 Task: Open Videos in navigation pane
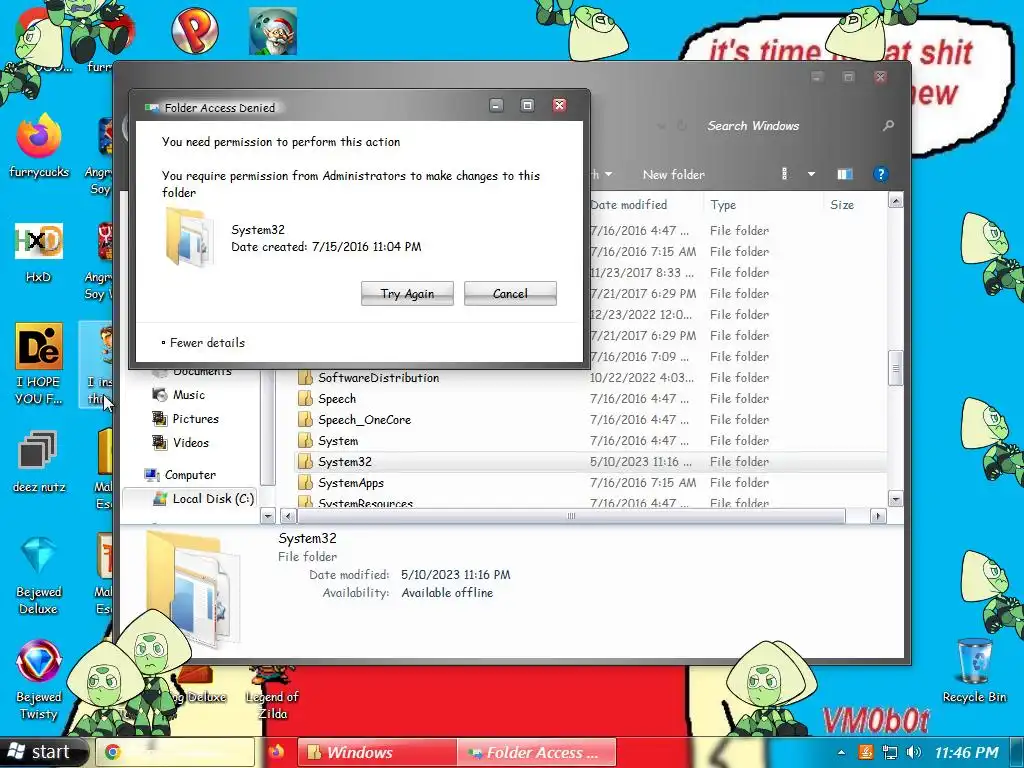[x=180, y=442]
